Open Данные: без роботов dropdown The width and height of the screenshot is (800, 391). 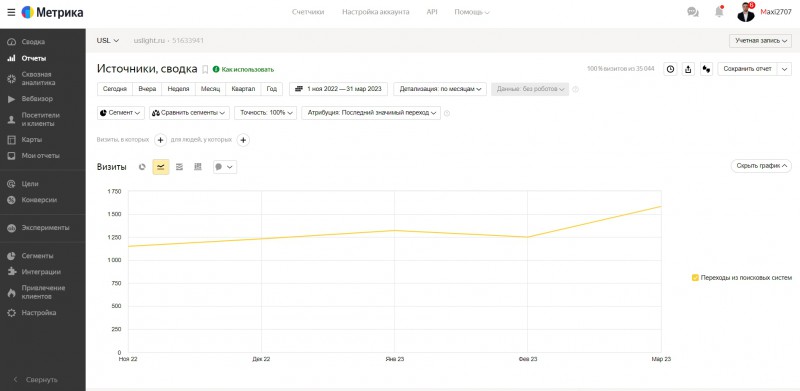pos(530,89)
